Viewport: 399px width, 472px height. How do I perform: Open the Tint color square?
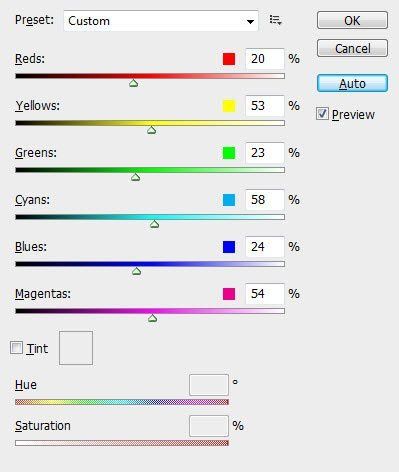coord(76,348)
